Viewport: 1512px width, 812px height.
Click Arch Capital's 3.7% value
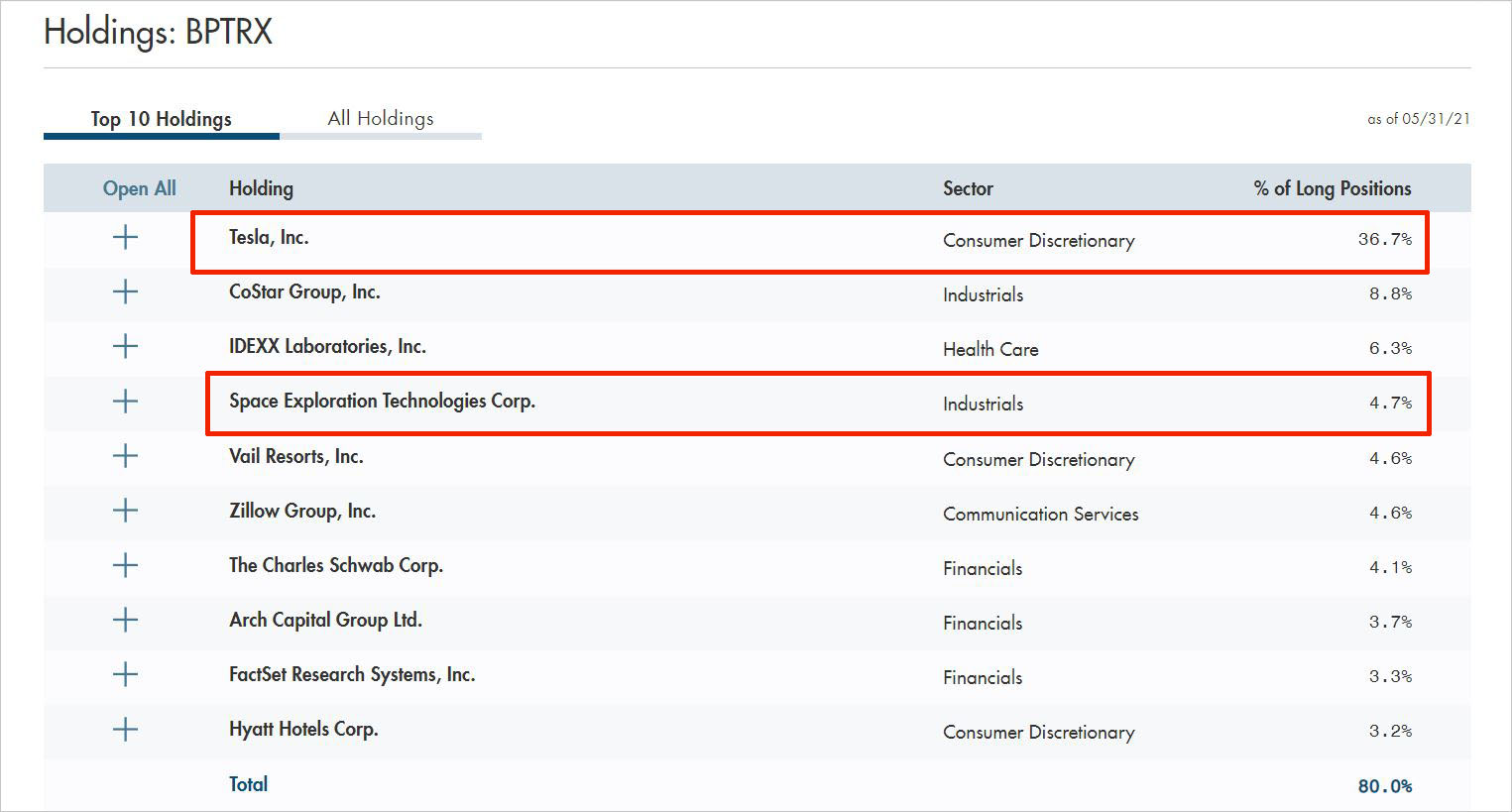1391,622
